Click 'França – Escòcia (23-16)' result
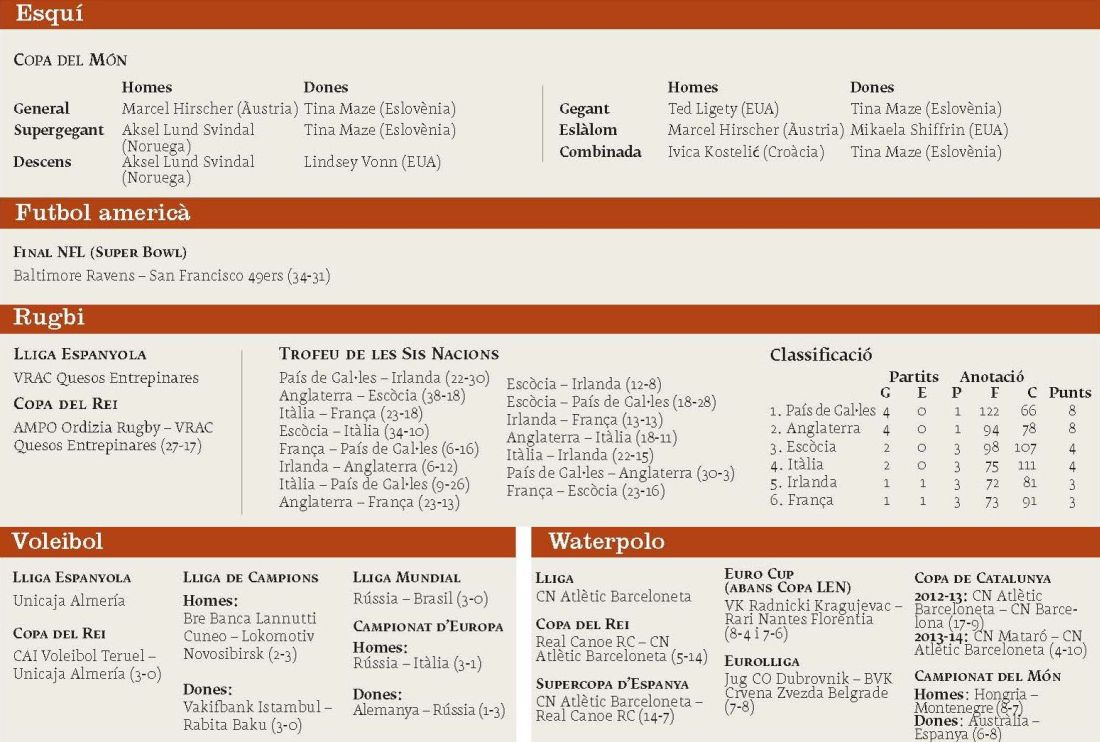The width and height of the screenshot is (1100, 742). pyautogui.click(x=585, y=491)
